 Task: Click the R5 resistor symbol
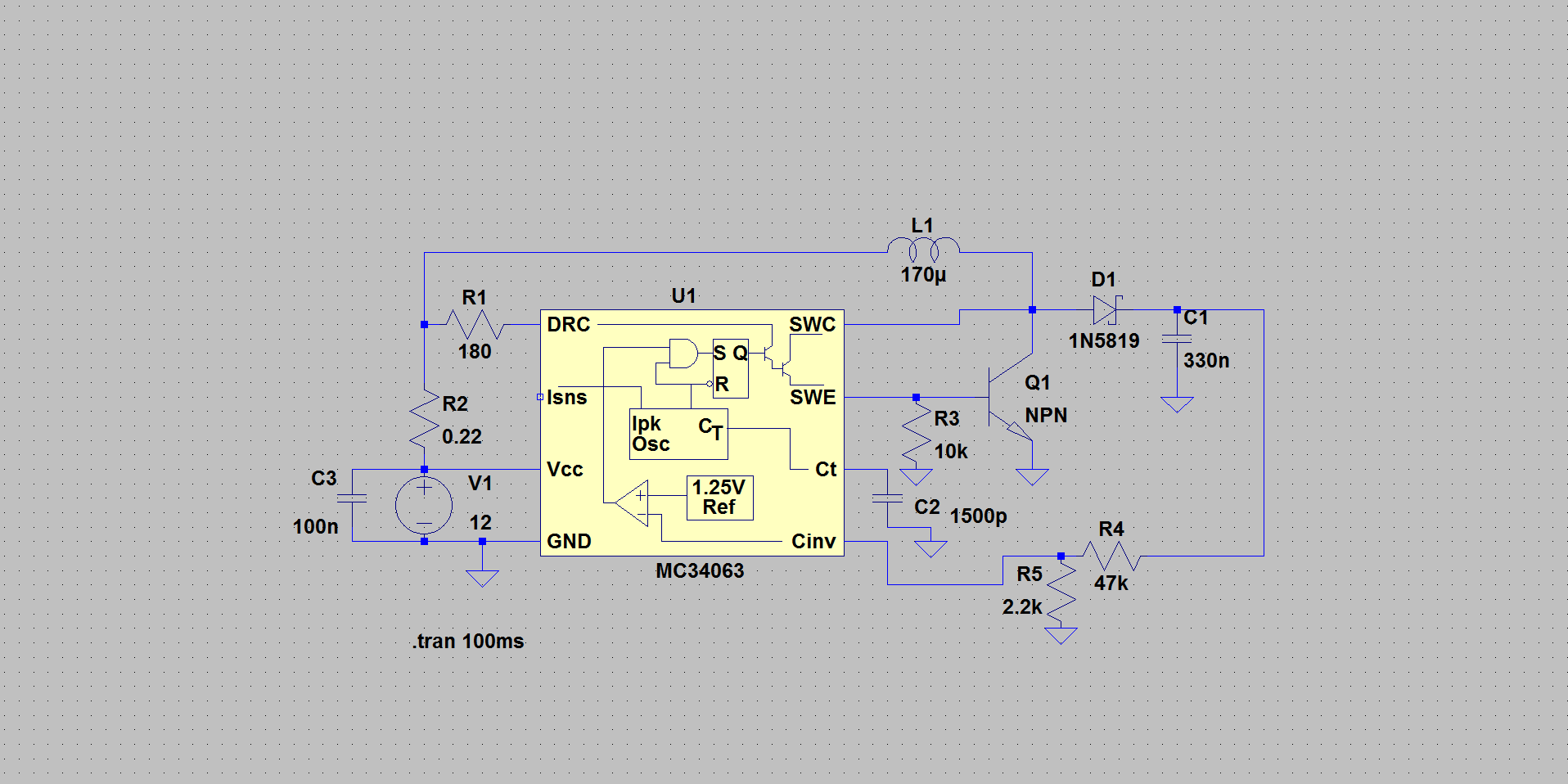pos(1061,593)
